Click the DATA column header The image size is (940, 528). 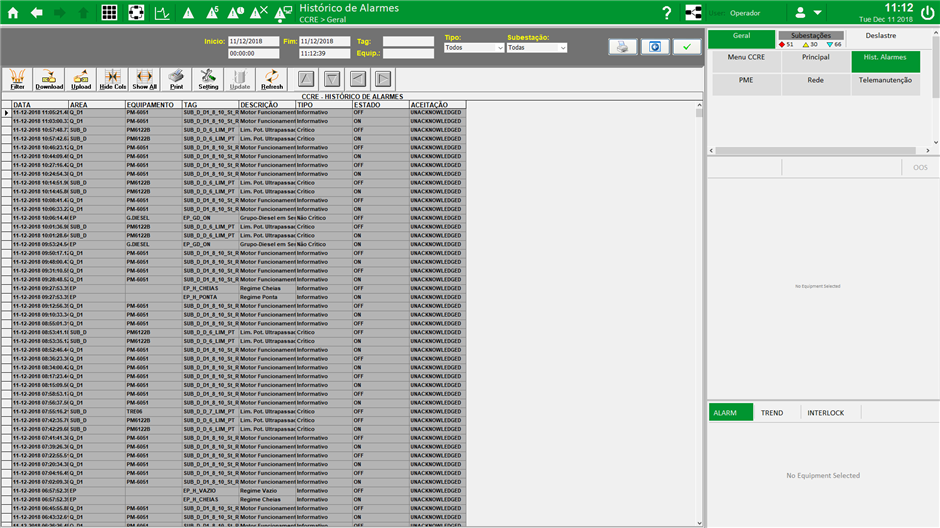click(40, 105)
